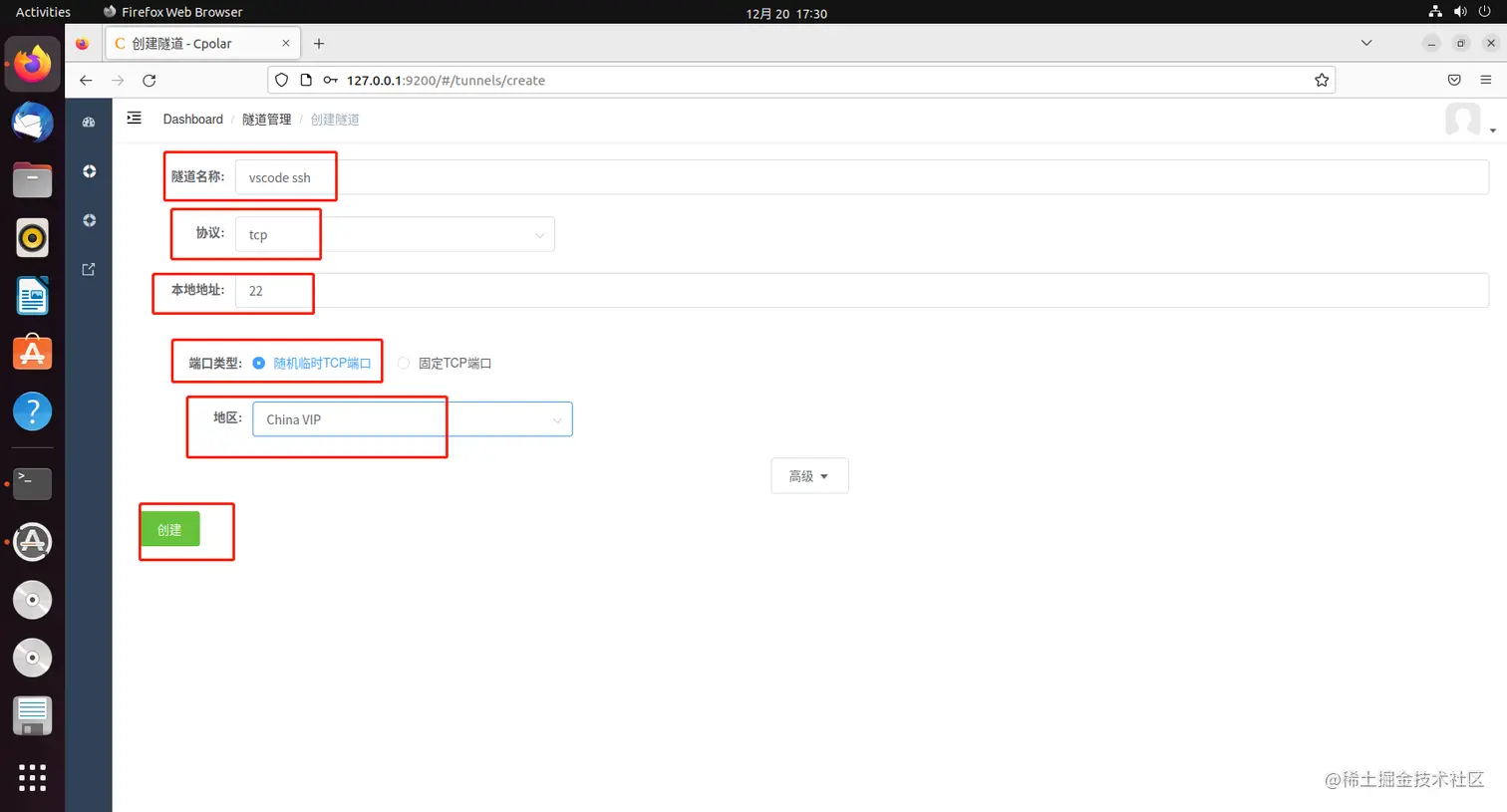
Task: Open Dashboard breadcrumb link
Action: point(193,119)
